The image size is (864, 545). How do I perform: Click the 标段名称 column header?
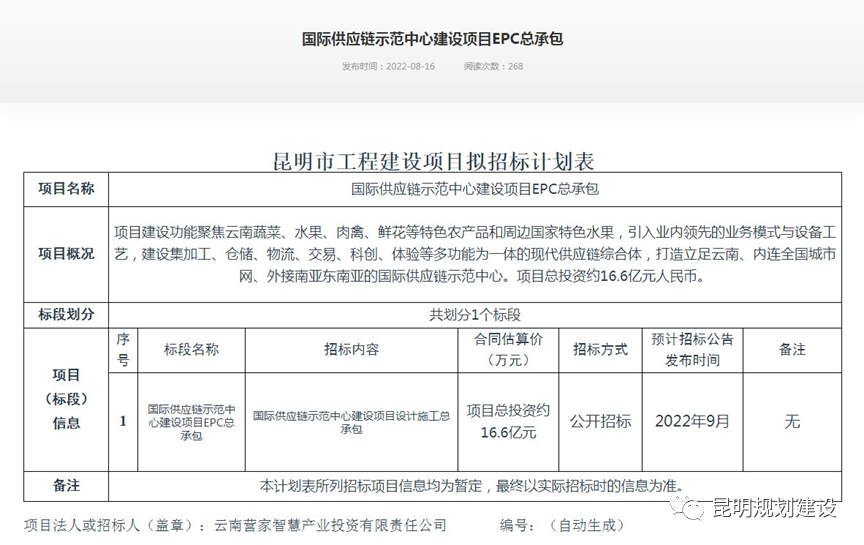tap(191, 349)
